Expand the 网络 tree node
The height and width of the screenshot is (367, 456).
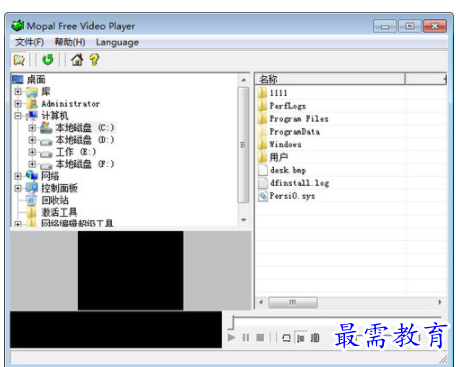[x=18, y=176]
